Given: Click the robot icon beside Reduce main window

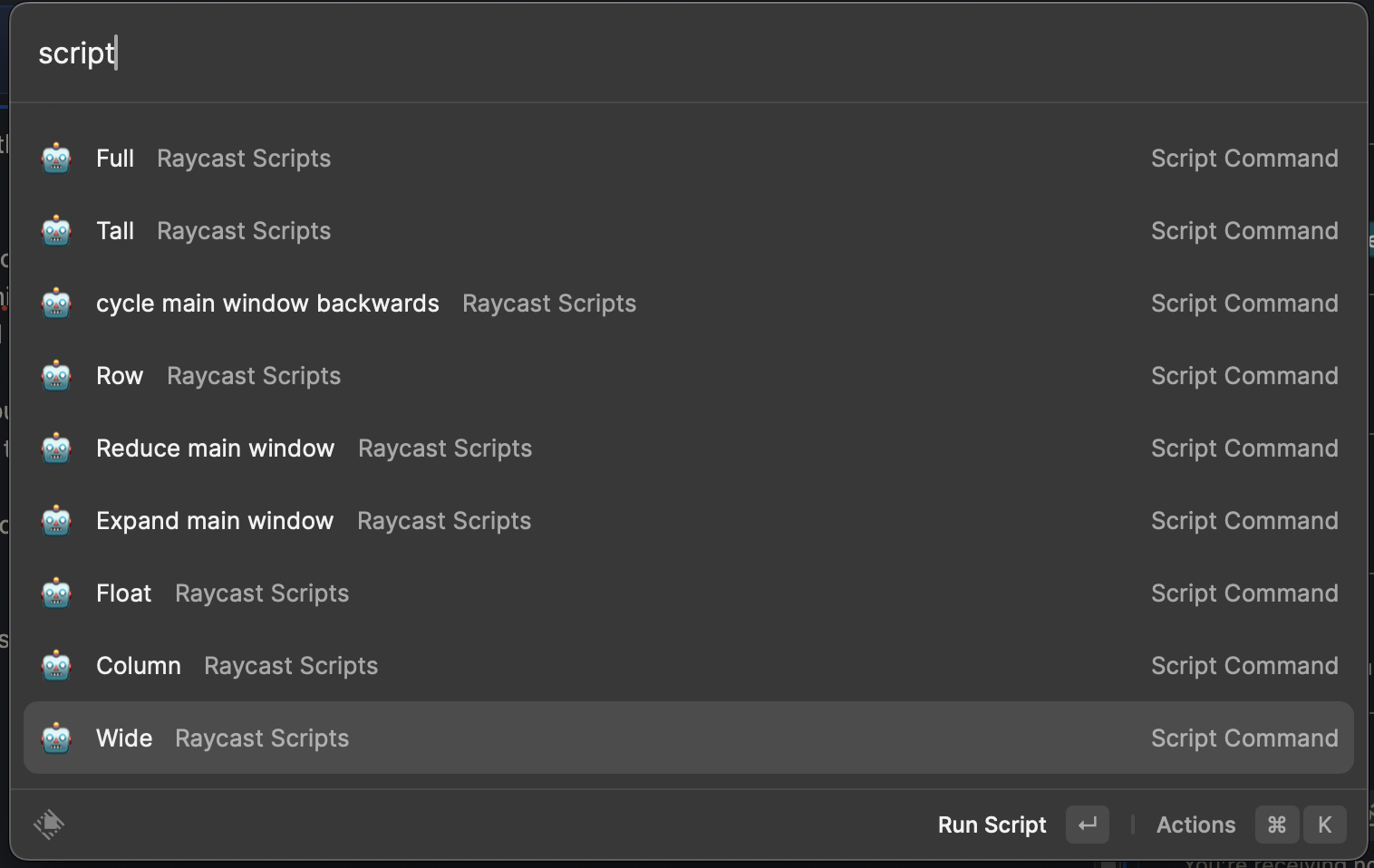Looking at the screenshot, I should click(55, 448).
